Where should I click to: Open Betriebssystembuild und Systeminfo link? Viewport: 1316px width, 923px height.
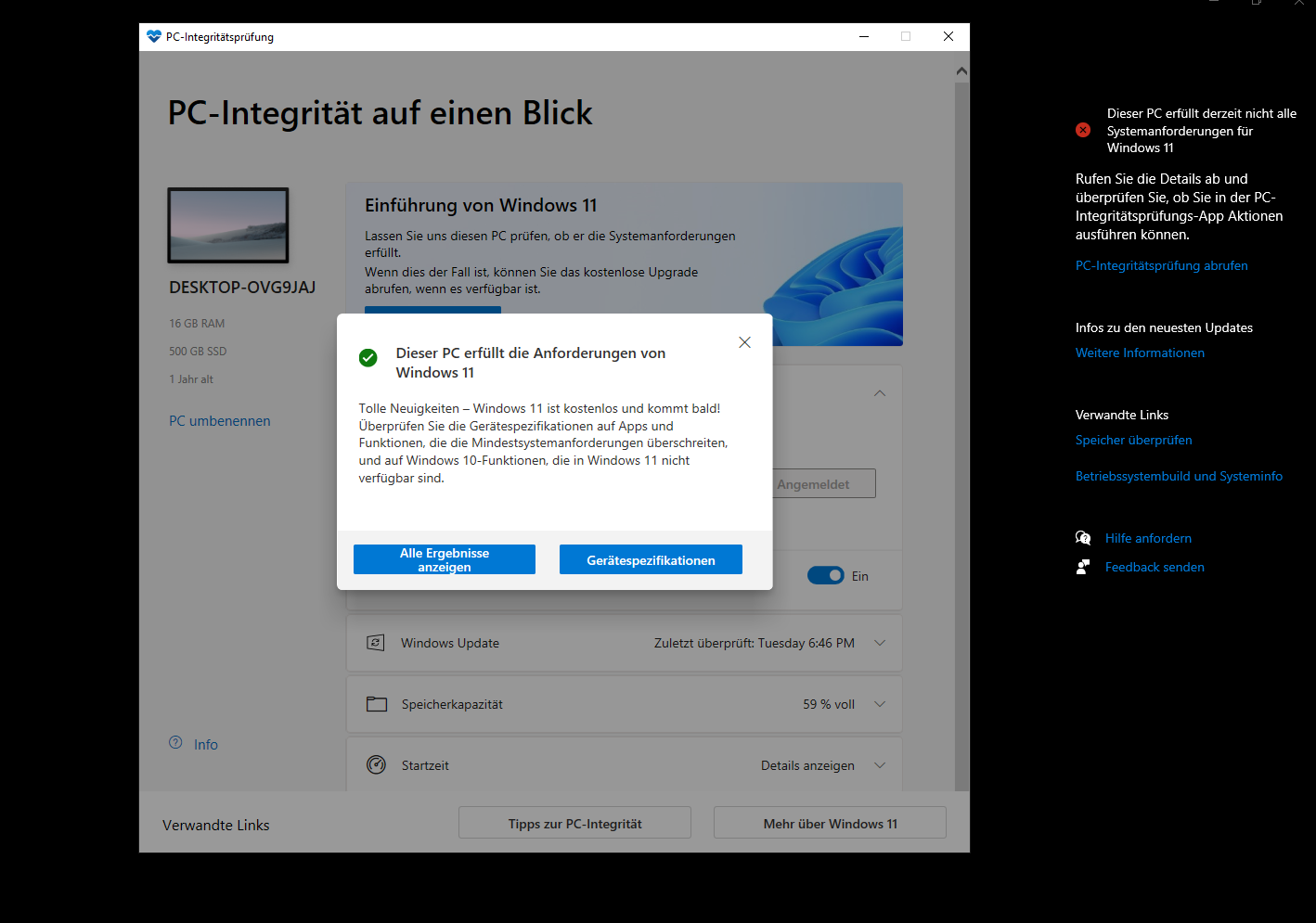tap(1179, 476)
